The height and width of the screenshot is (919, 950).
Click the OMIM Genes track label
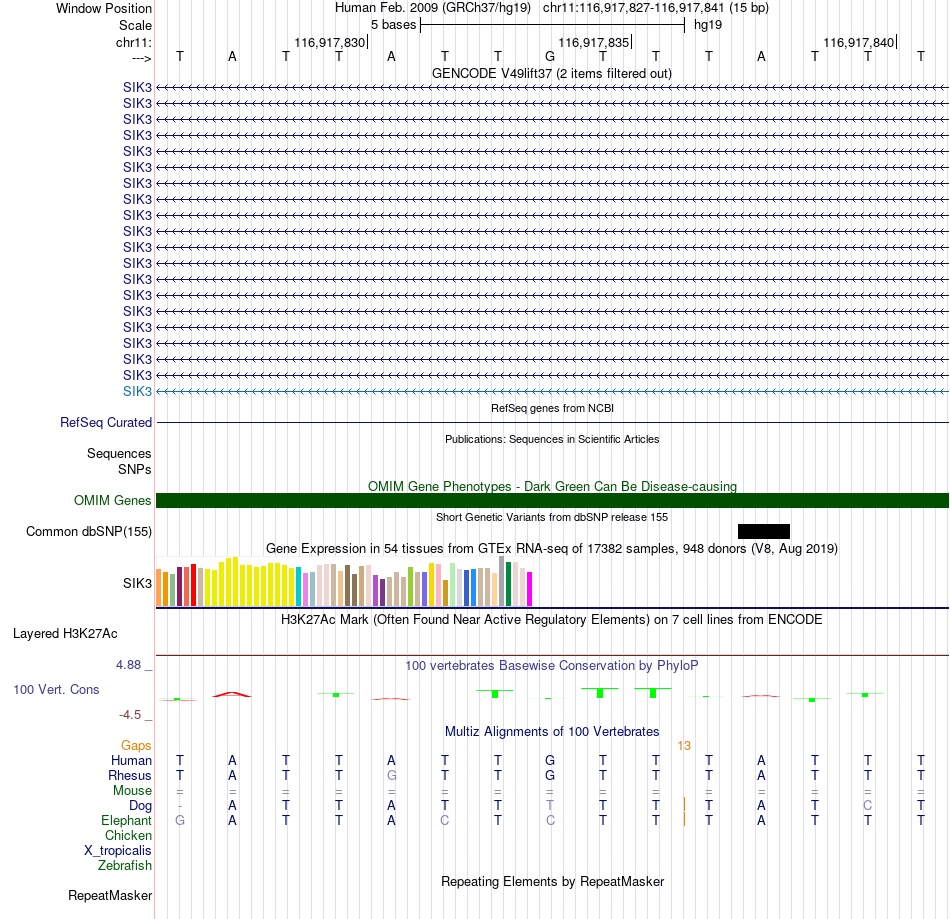click(113, 500)
